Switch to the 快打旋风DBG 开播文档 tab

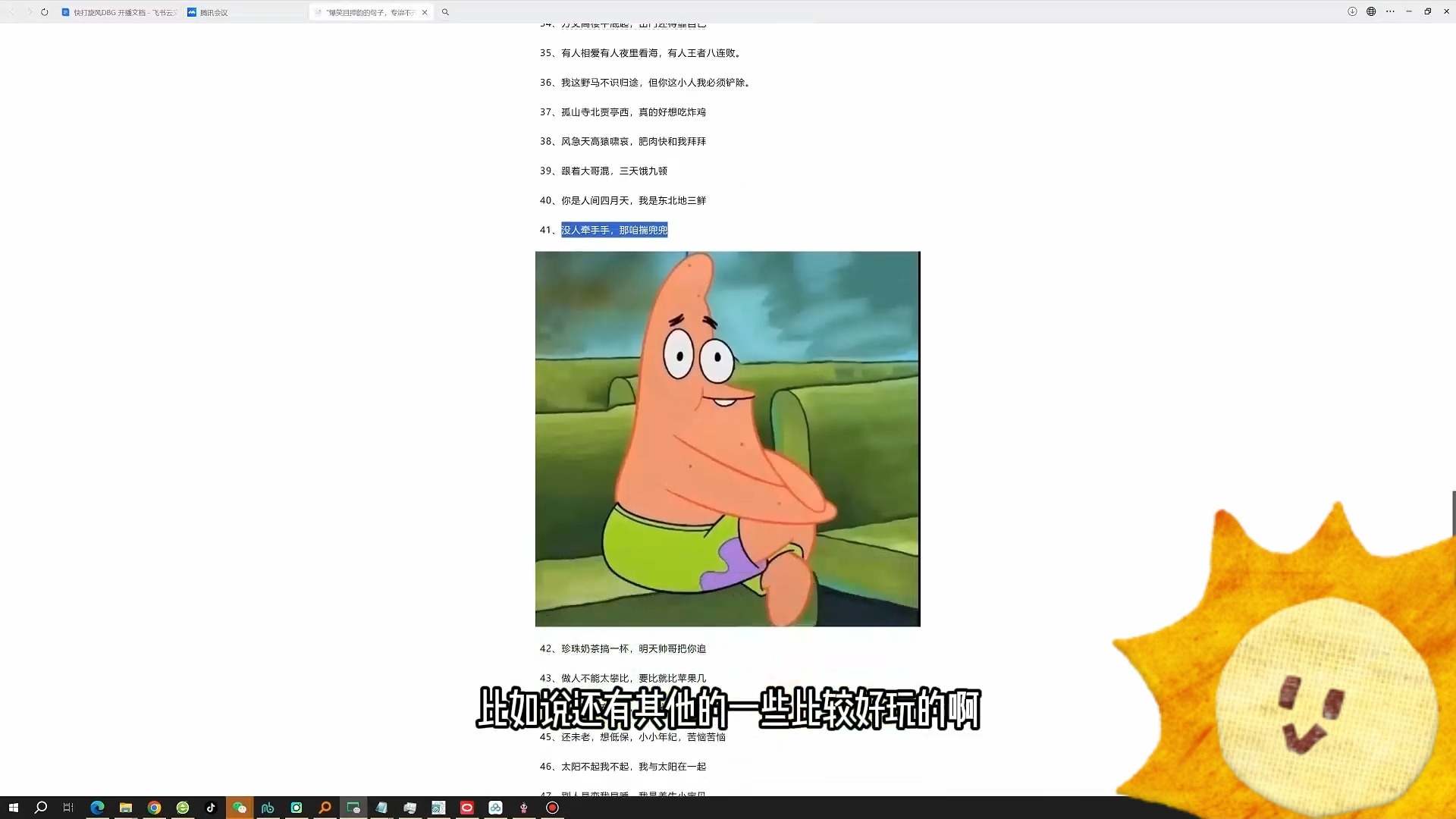point(119,12)
